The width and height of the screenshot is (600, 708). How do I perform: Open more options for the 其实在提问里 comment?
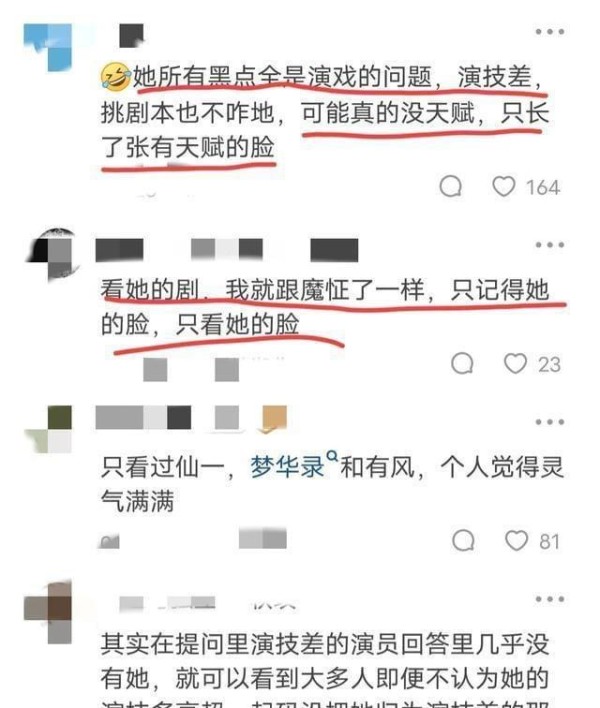(x=549, y=599)
